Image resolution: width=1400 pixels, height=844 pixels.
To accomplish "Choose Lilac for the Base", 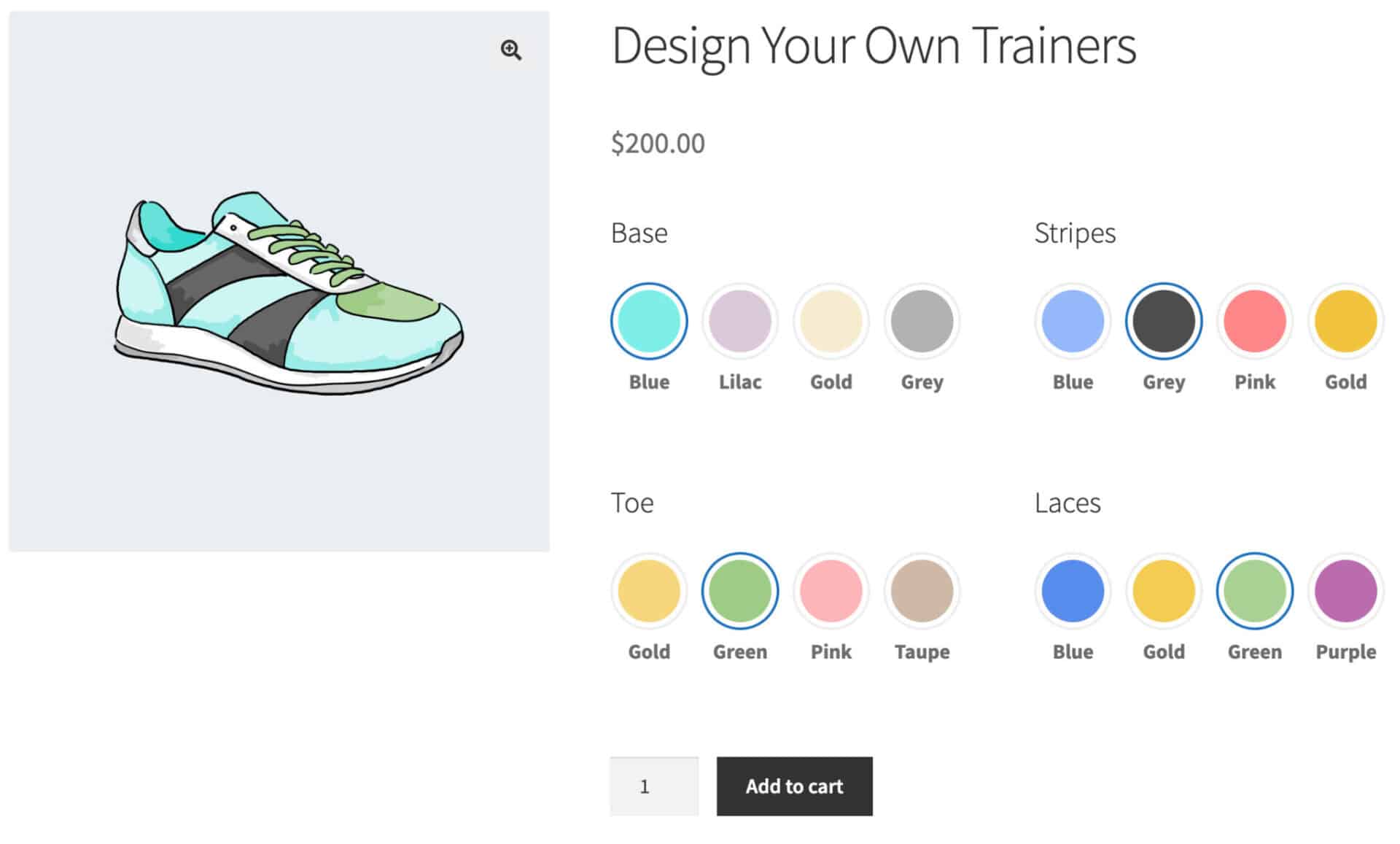I will pyautogui.click(x=739, y=321).
